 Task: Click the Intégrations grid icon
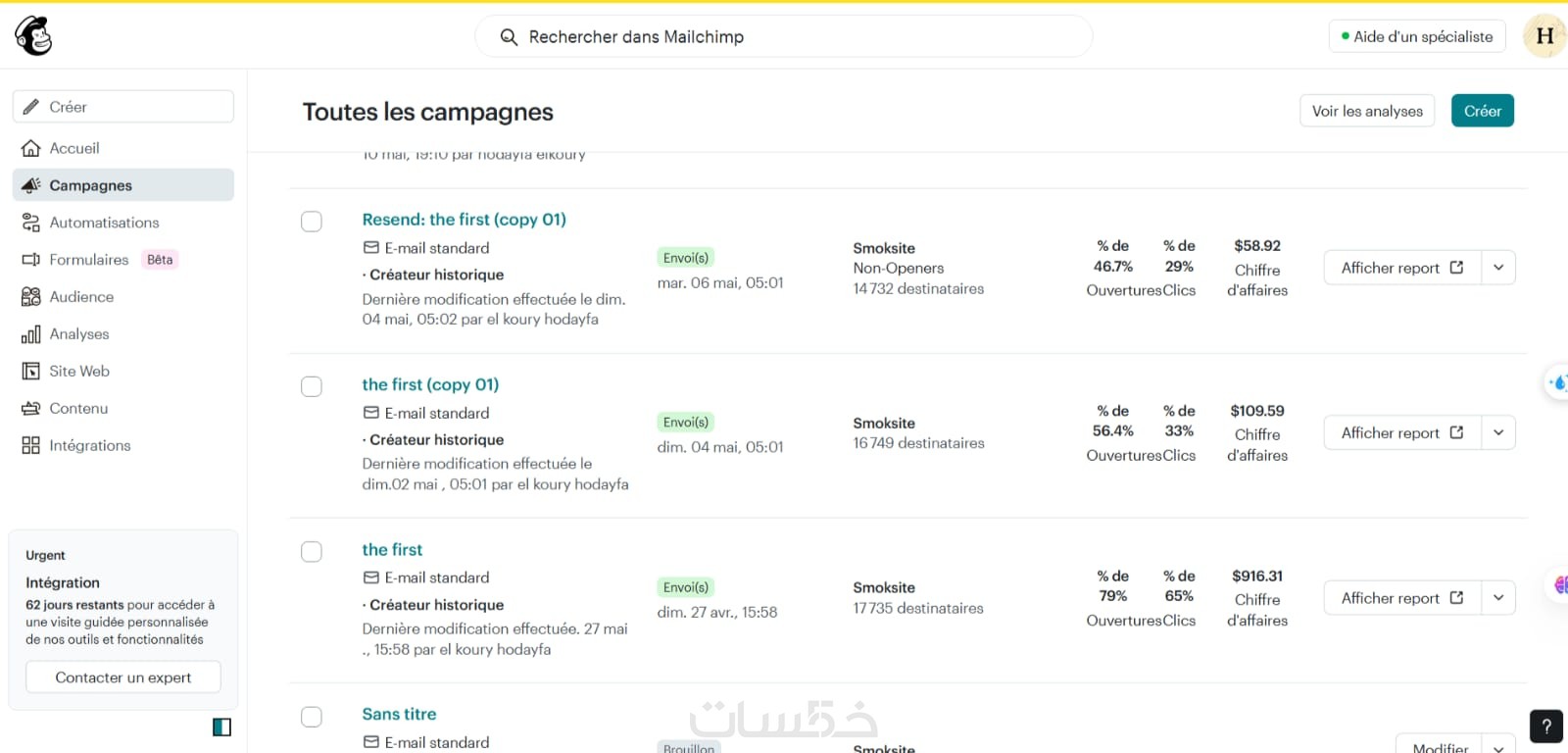pos(31,446)
